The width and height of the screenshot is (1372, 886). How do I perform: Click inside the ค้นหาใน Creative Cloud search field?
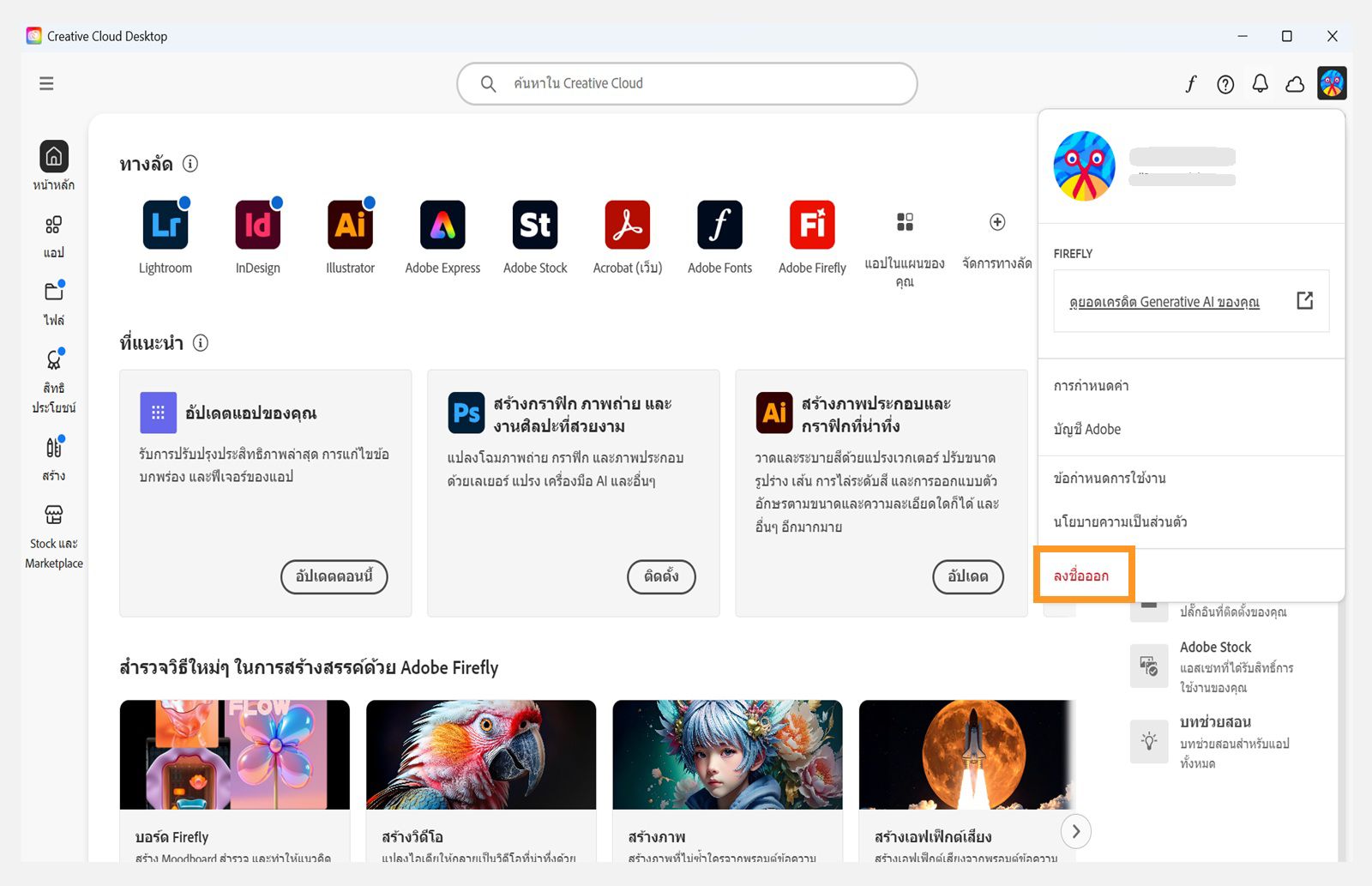point(687,83)
